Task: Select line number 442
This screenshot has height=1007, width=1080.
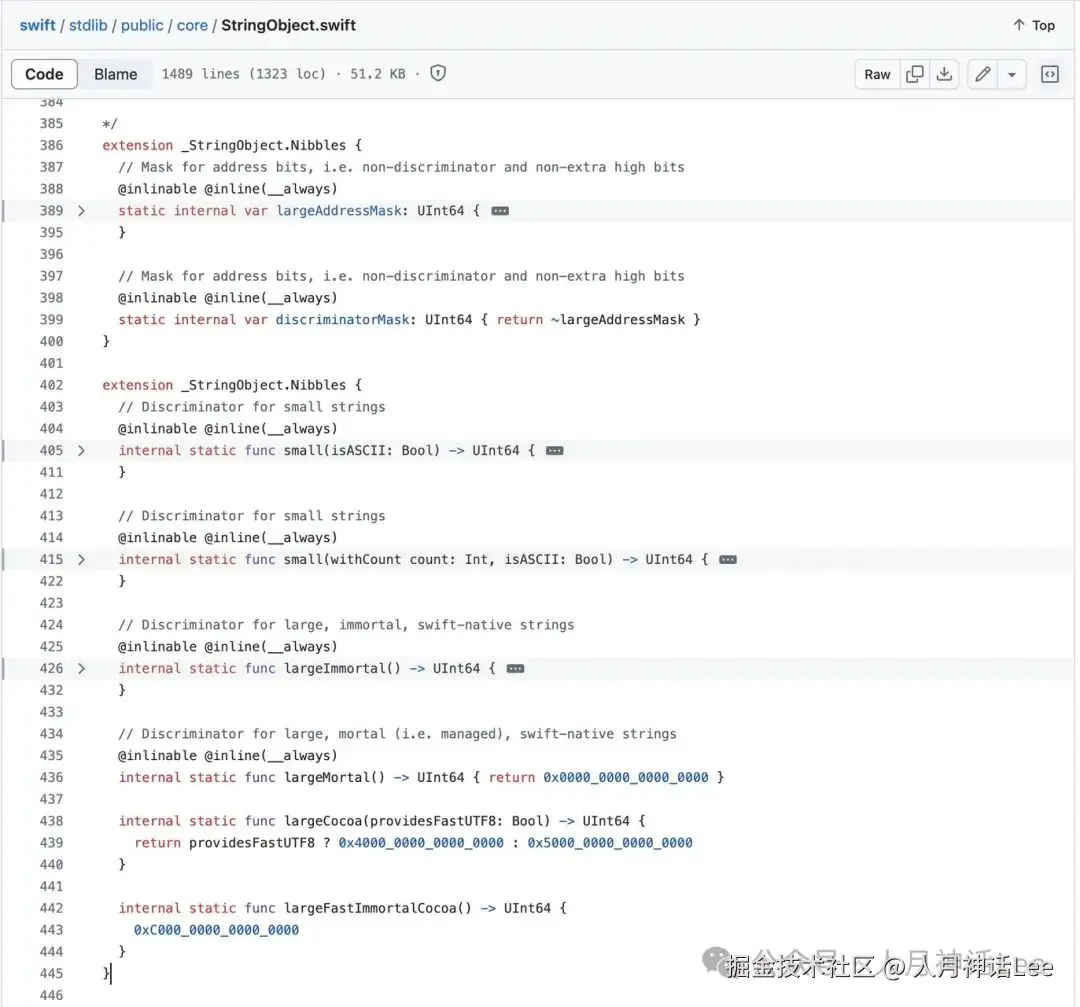Action: [x=51, y=908]
